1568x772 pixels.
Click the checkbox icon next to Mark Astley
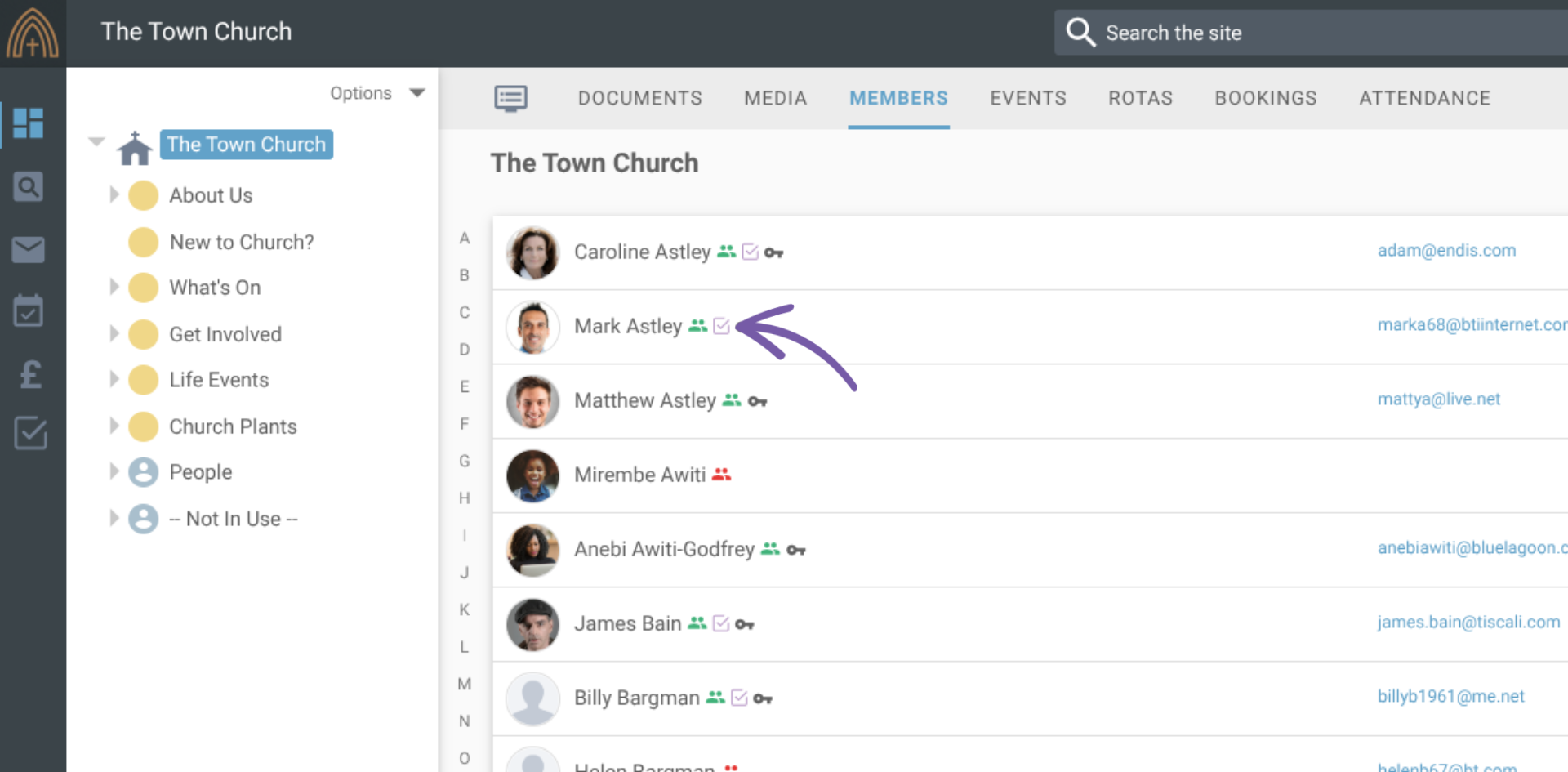click(721, 326)
